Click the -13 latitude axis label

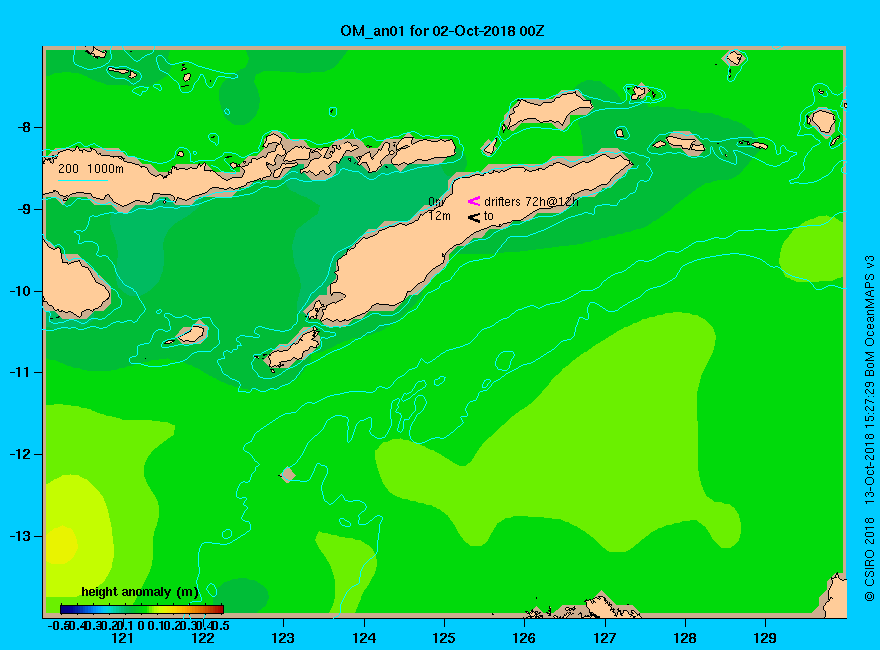coord(20,536)
